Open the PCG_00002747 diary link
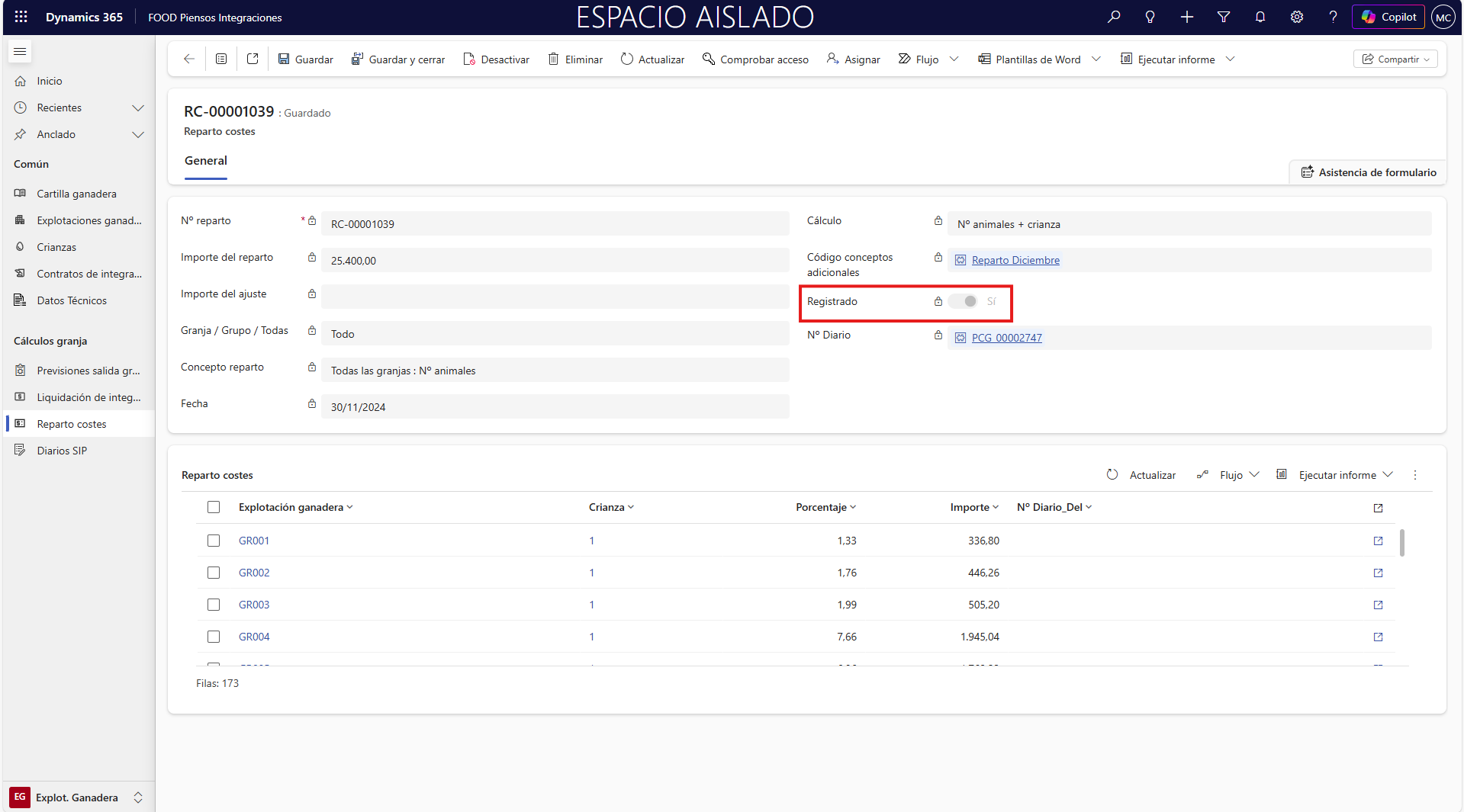The width and height of the screenshot is (1464, 812). point(1006,338)
